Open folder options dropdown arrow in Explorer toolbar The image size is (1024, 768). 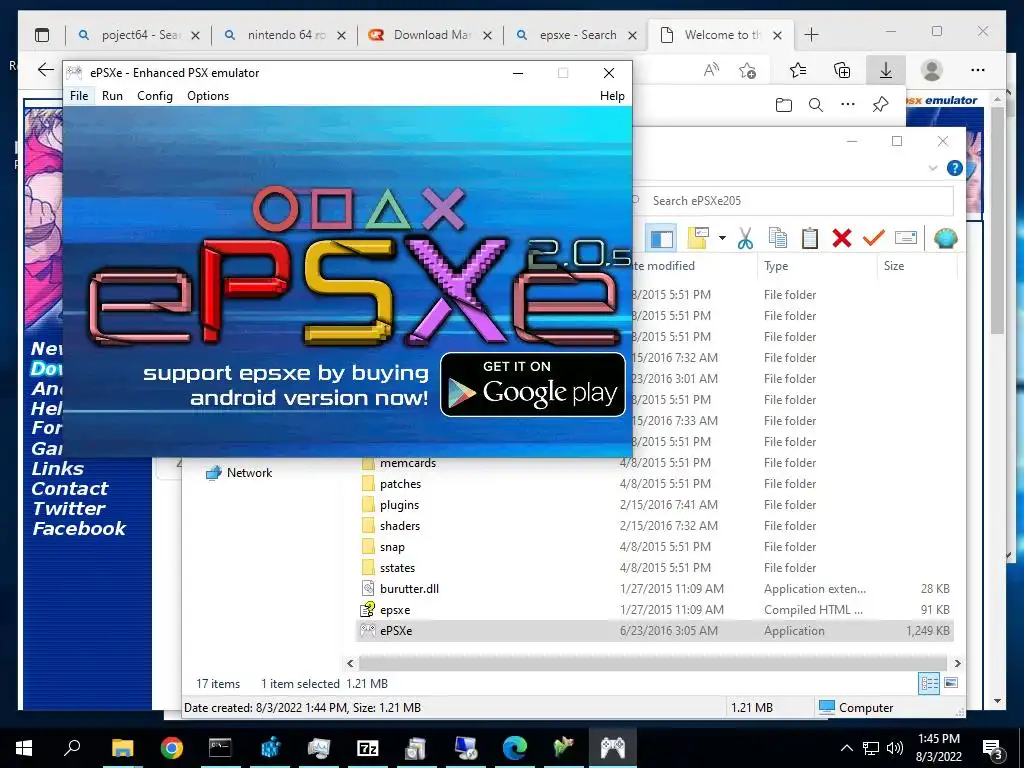click(722, 238)
